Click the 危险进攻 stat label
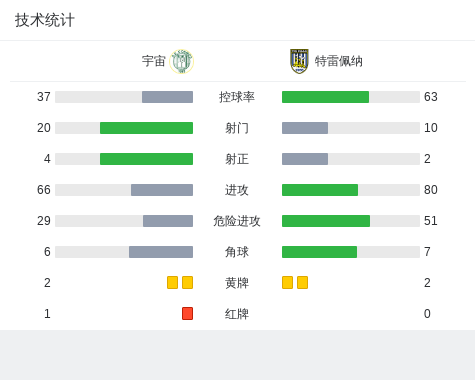The height and width of the screenshot is (380, 475). 237,221
